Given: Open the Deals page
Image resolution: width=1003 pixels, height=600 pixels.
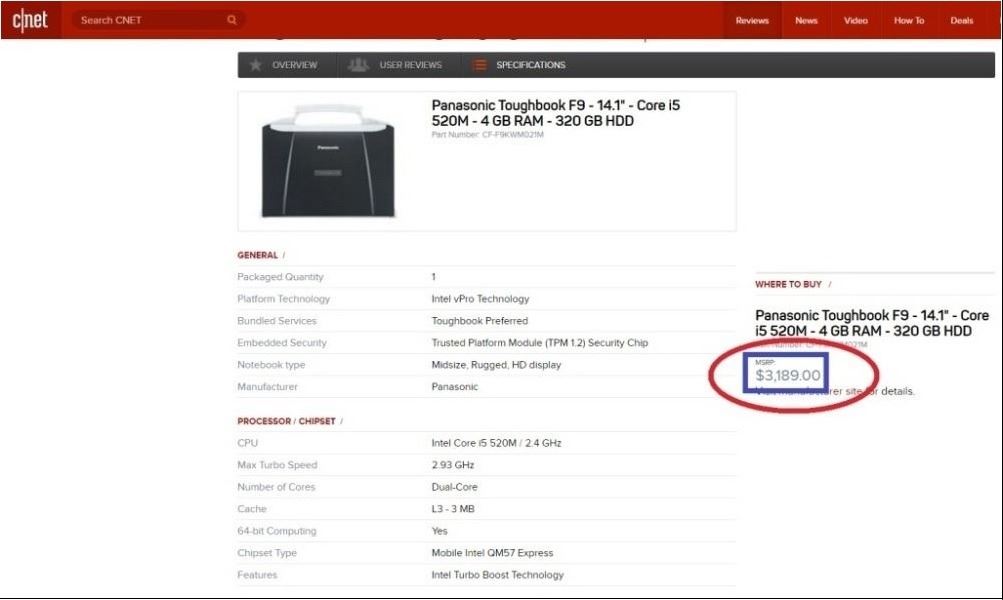Looking at the screenshot, I should pos(961,21).
